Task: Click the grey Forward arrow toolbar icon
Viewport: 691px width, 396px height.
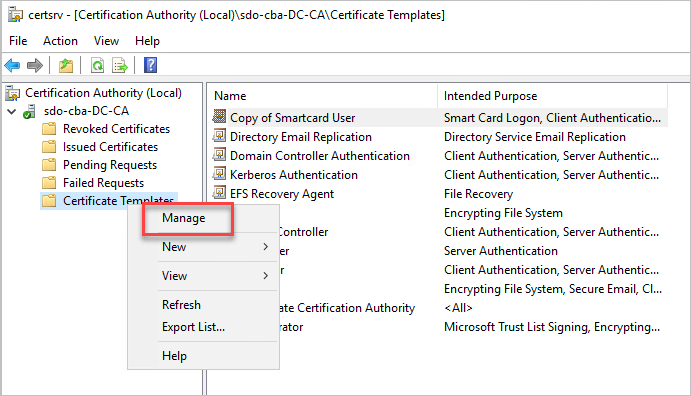Action: pyautogui.click(x=35, y=66)
